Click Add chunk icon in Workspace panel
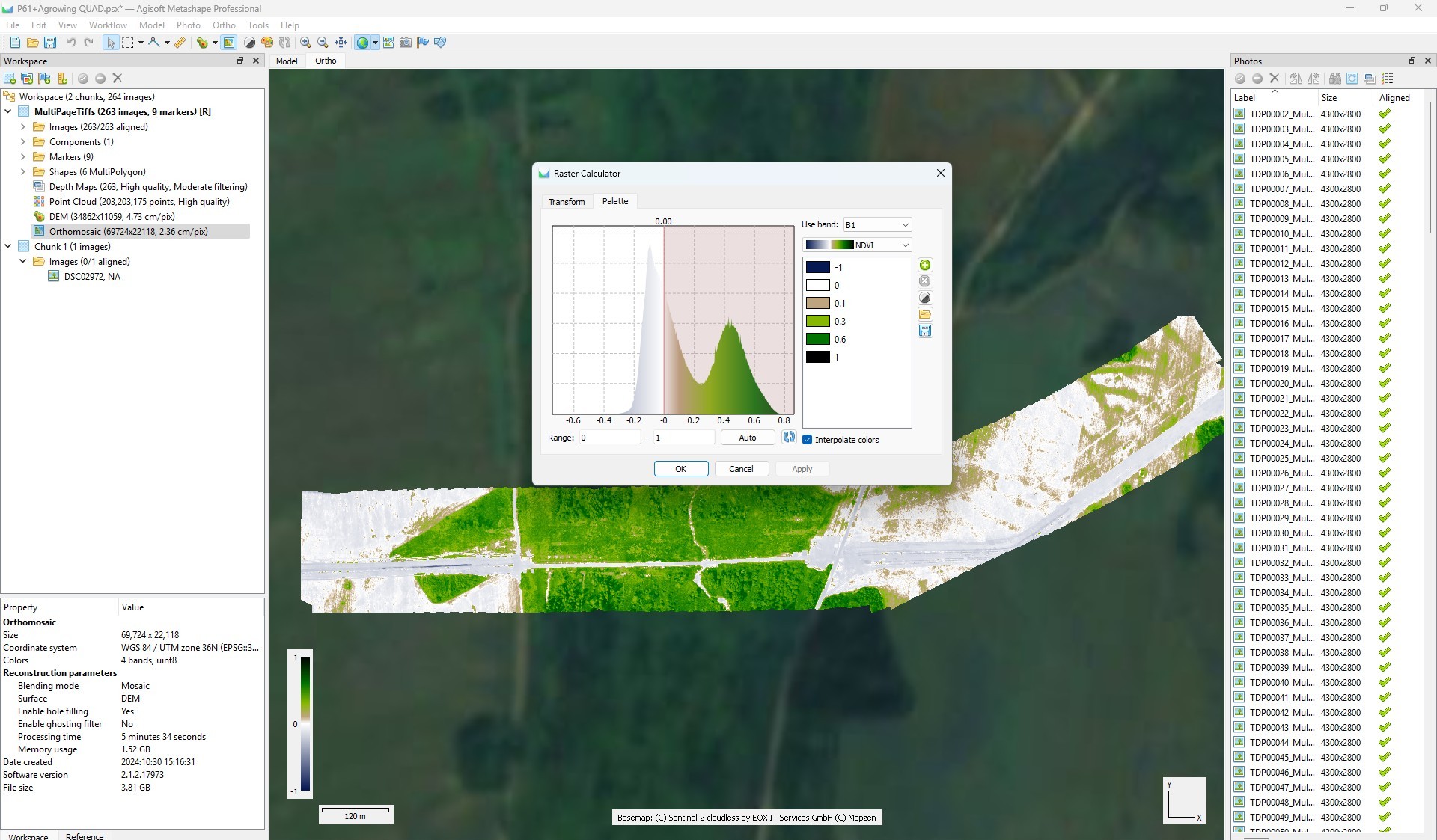1437x840 pixels. coord(10,79)
